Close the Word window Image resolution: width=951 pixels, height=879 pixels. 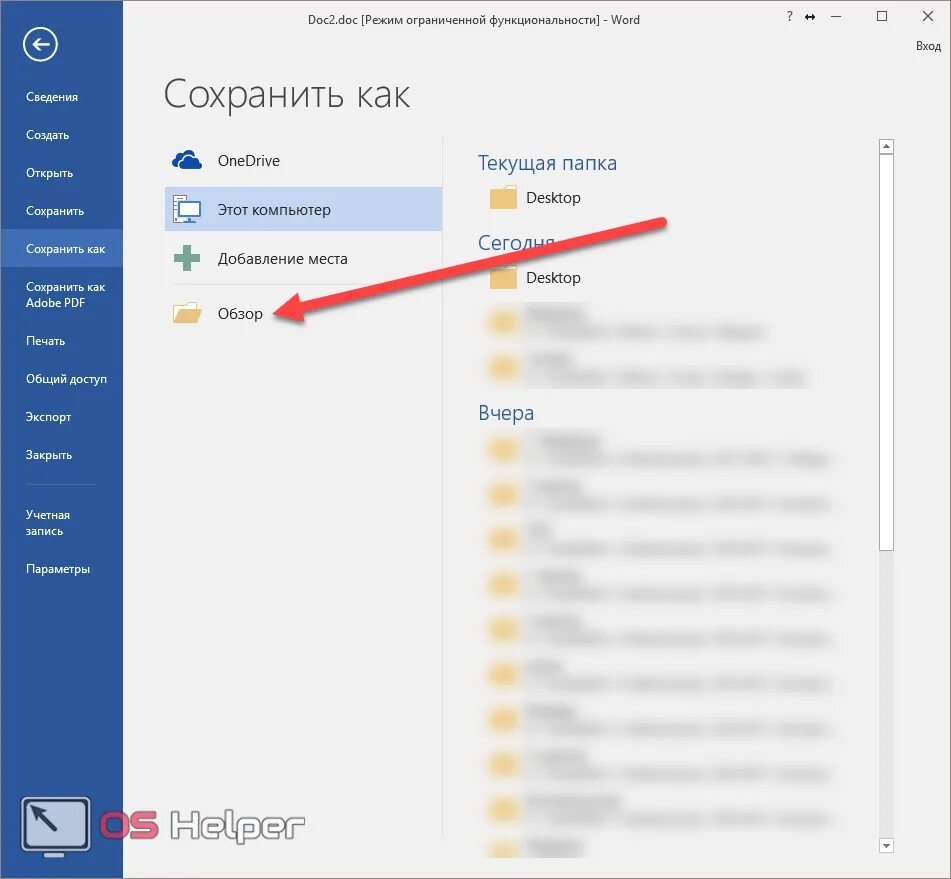click(x=927, y=16)
